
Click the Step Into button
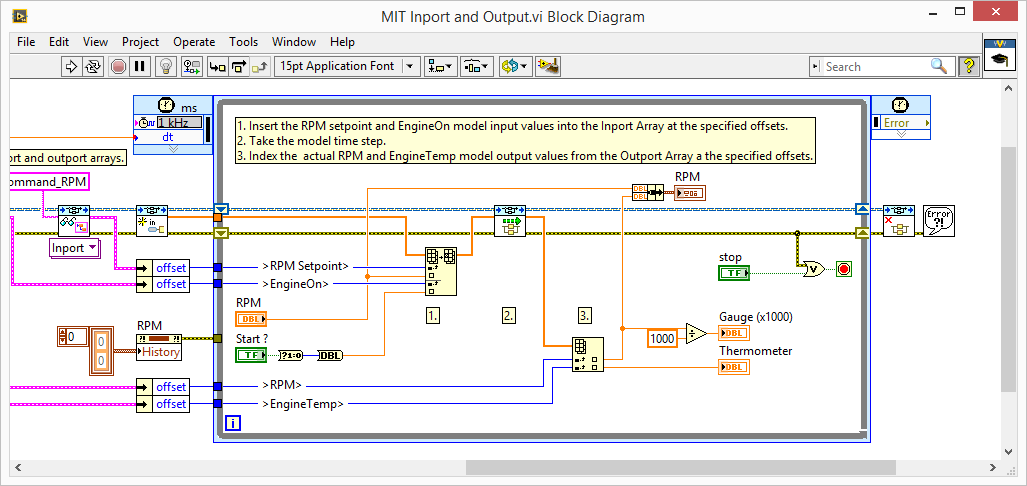click(217, 66)
